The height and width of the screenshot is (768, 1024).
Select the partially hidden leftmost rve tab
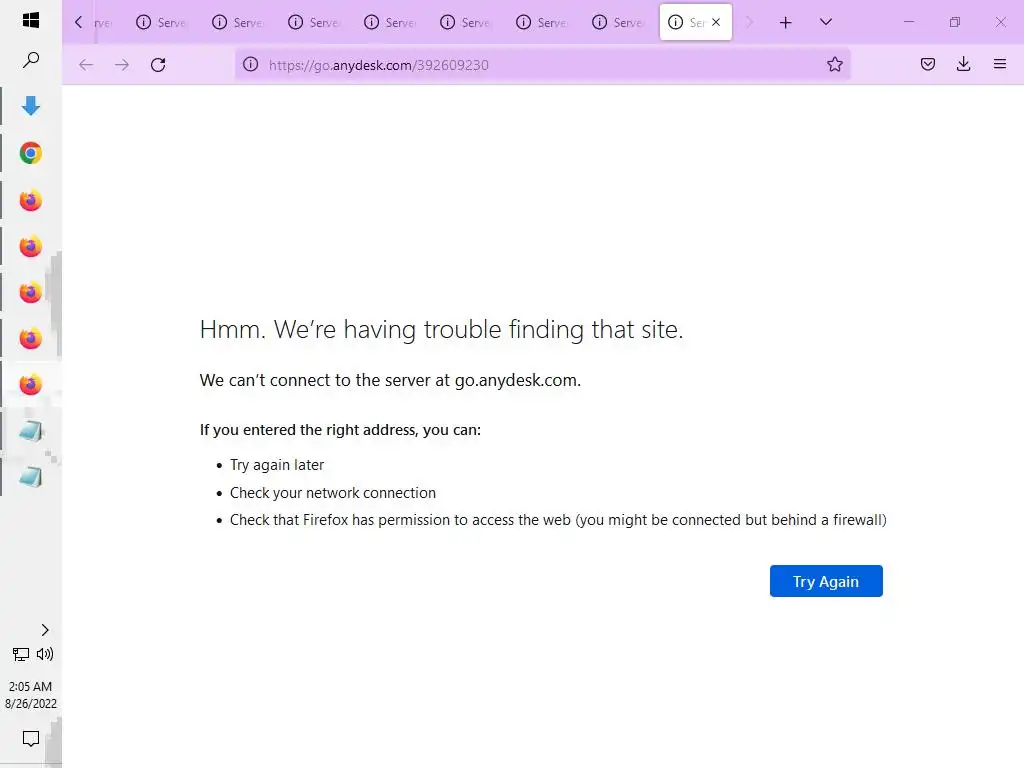(x=102, y=23)
